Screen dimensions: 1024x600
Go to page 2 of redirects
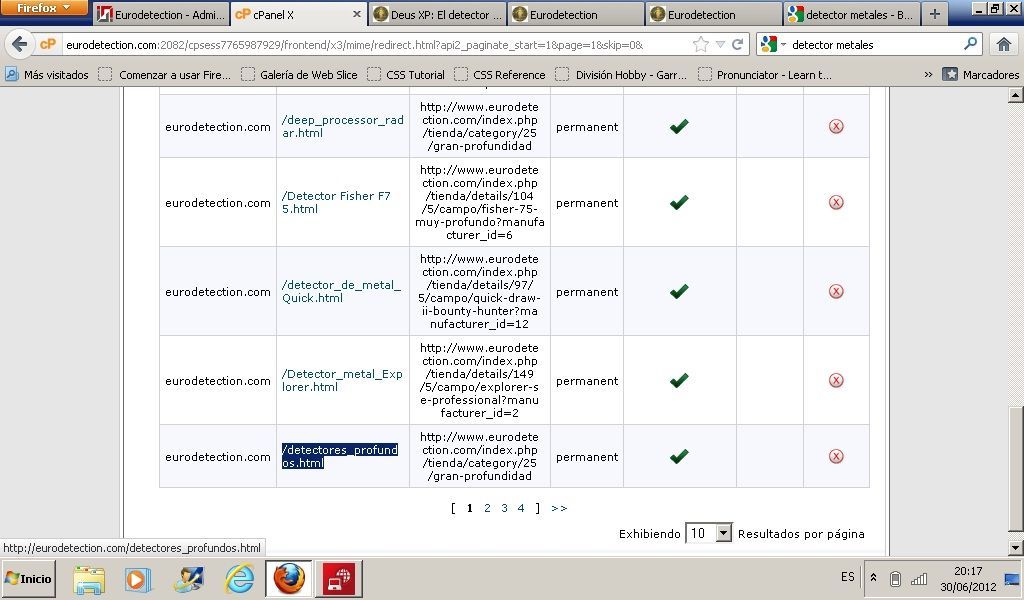click(x=487, y=508)
